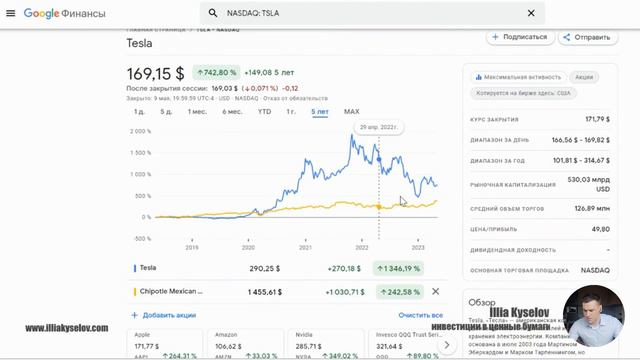This screenshot has width=640, height=360.
Task: Remove Chipotle Mexican comparison with X
Action: 436,291
